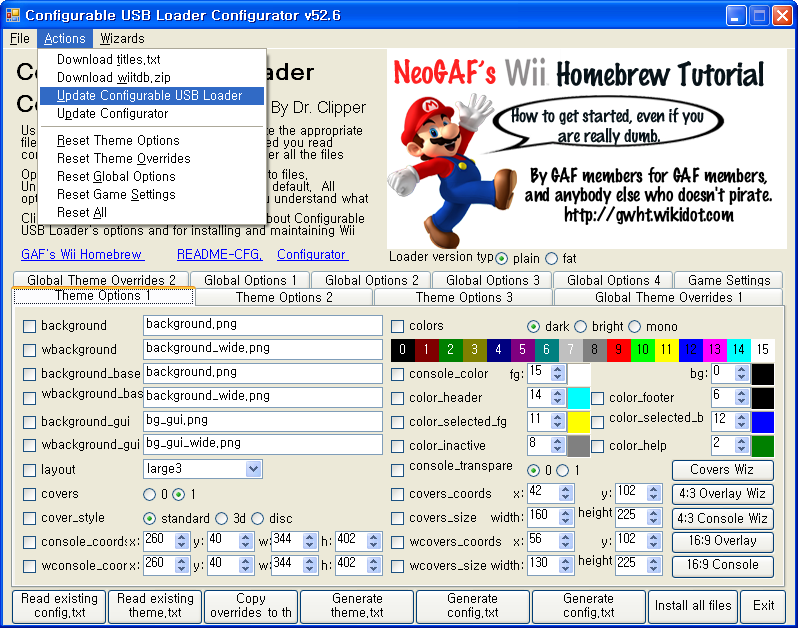Viewport: 798px width, 628px height.
Task: Tick the cover_style checkbox
Action: coord(30,518)
